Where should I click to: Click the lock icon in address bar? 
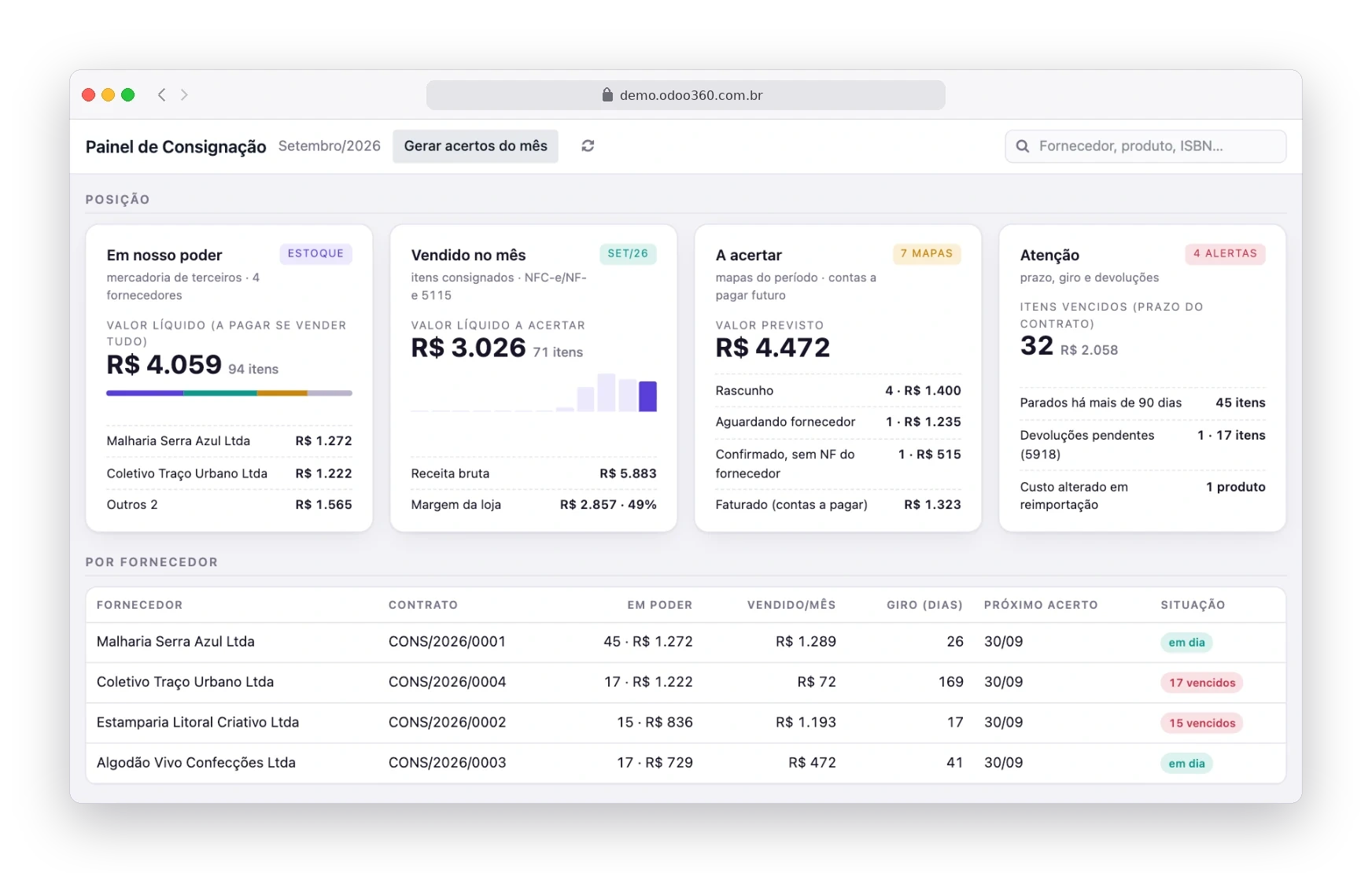pyautogui.click(x=607, y=94)
